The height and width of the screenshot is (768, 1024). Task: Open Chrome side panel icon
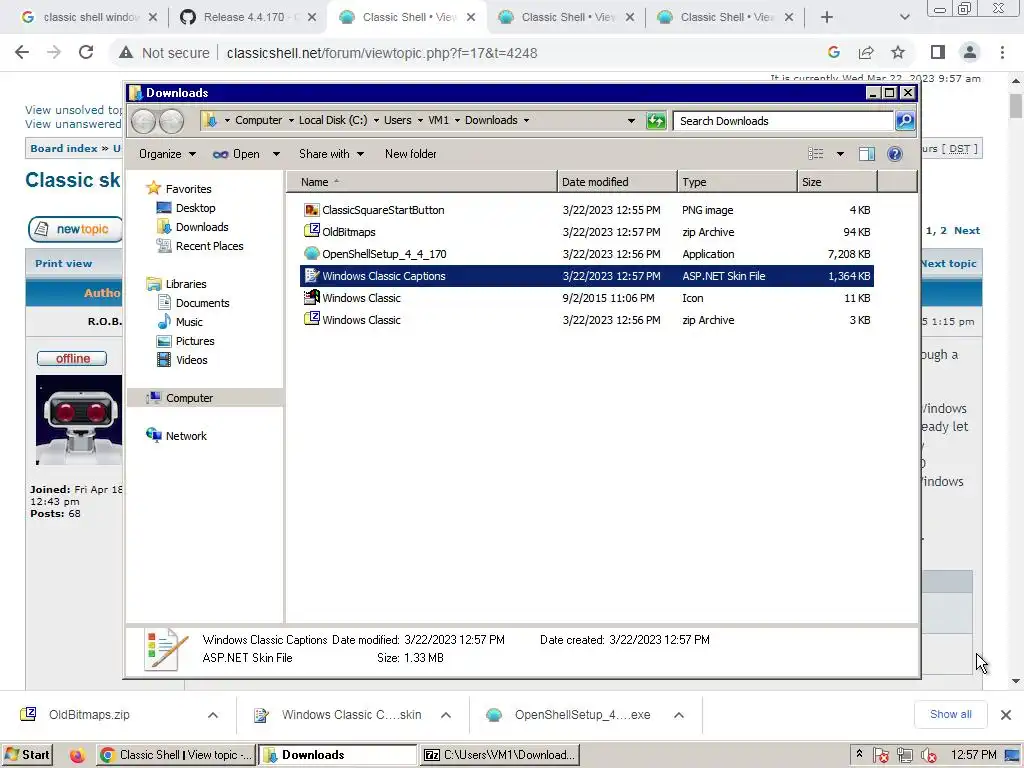pos(938,53)
